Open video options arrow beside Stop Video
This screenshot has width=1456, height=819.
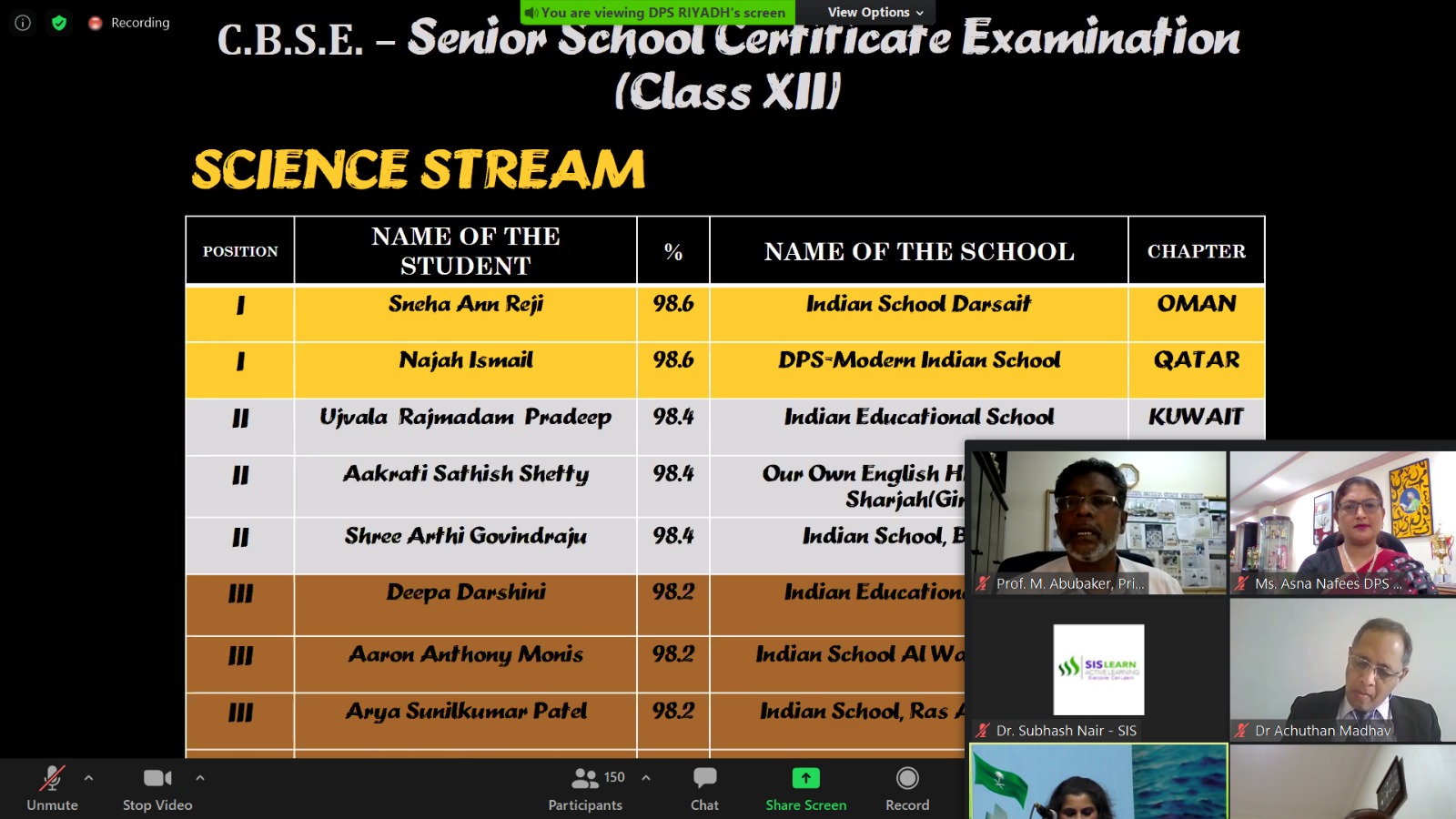(x=200, y=778)
